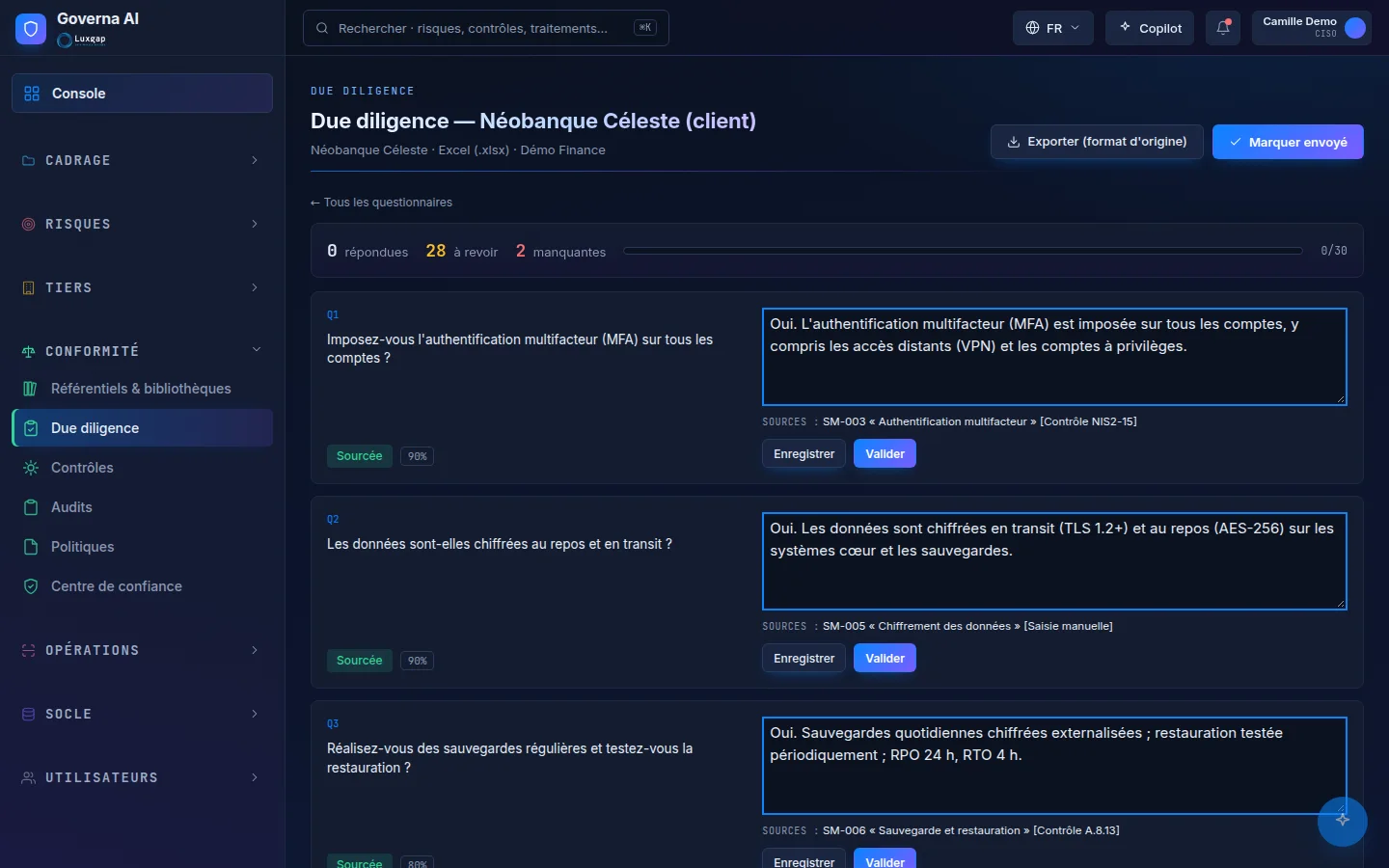Click the 0/30 progress bar

(x=963, y=251)
